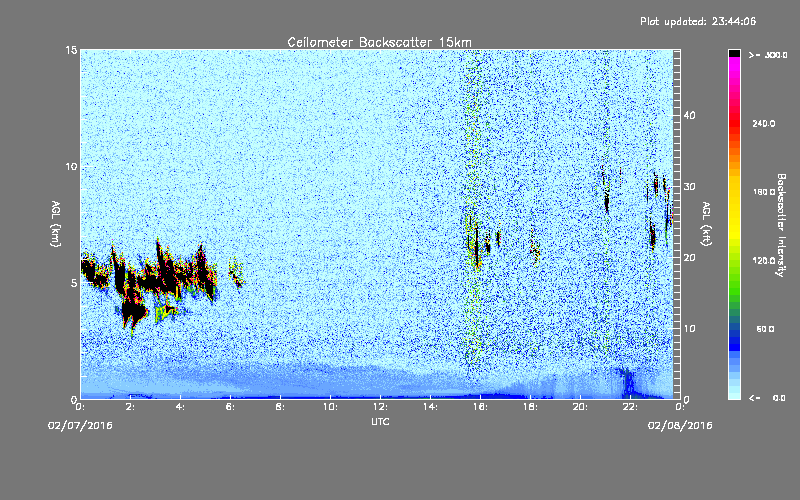
Task: Click the 10 km tick on left axis
Action: tap(71, 166)
